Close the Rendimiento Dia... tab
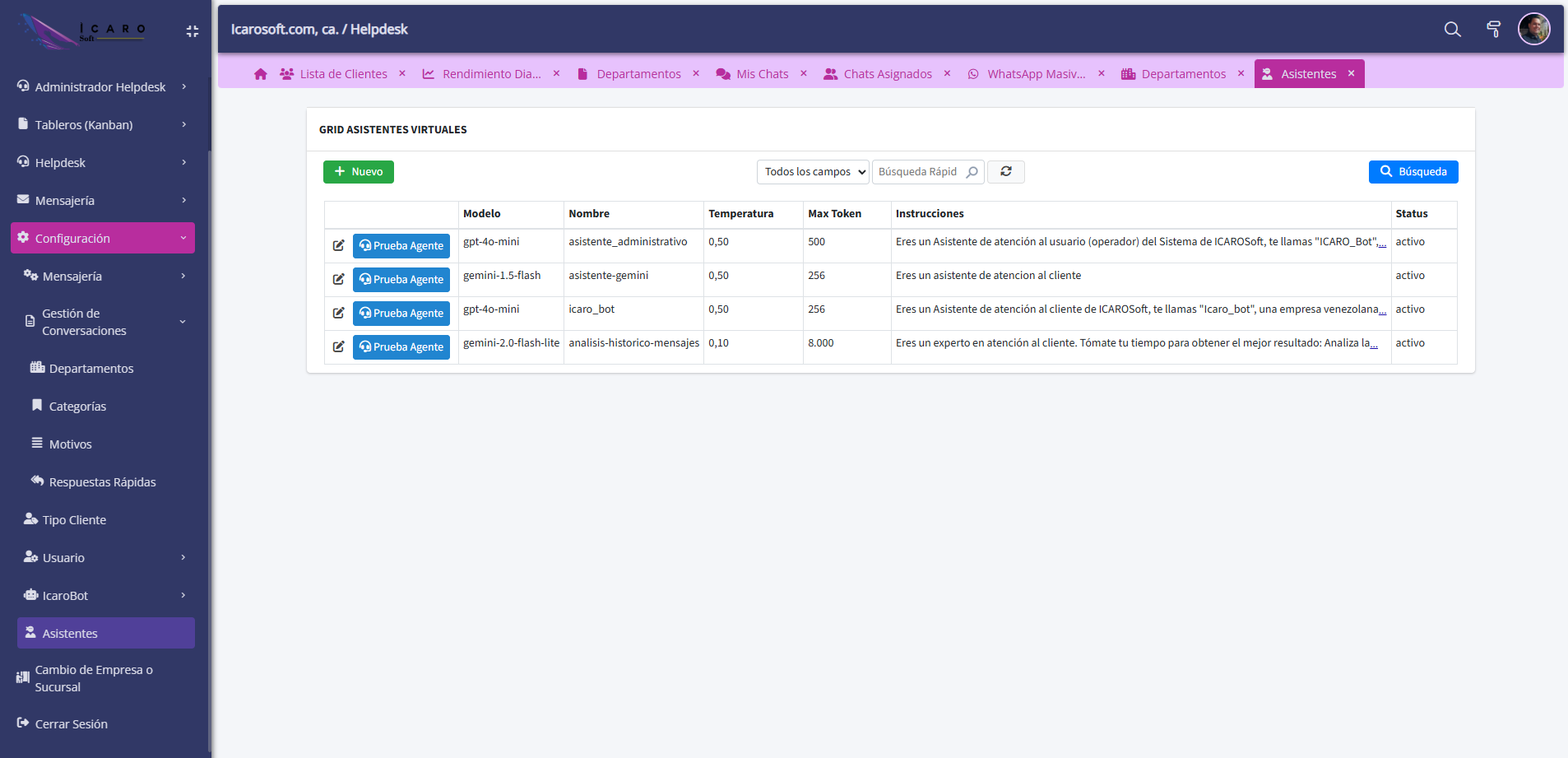Viewport: 1568px width, 758px height. click(x=557, y=73)
